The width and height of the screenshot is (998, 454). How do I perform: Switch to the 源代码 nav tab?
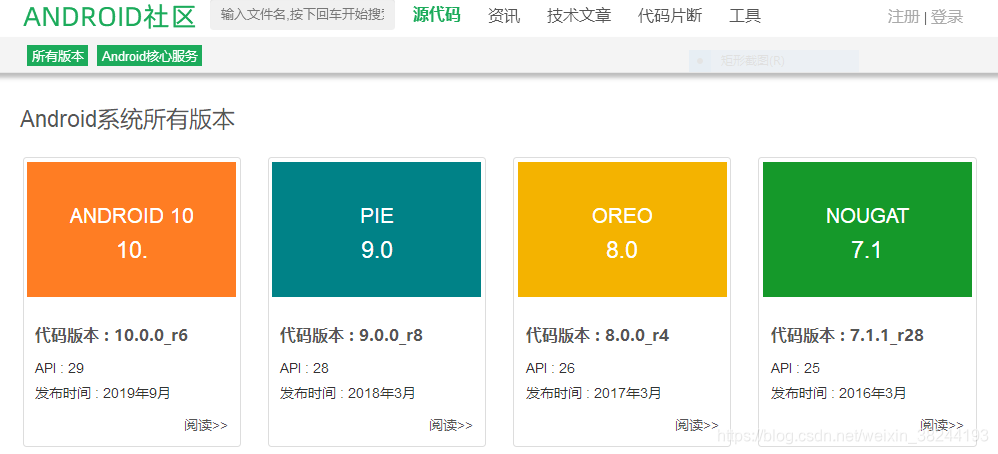[x=436, y=14]
